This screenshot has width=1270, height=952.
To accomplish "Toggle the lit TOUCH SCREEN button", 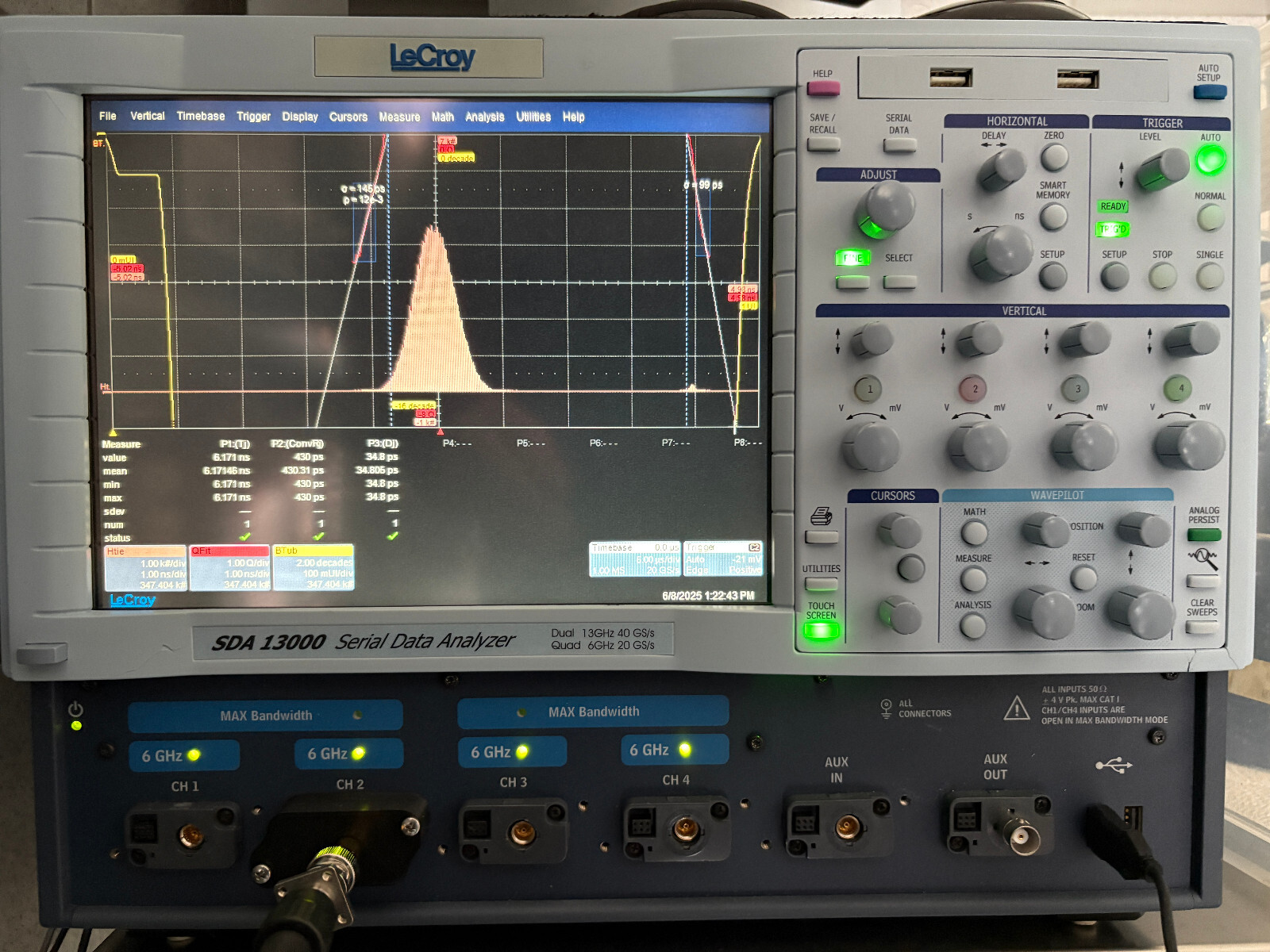I will pyautogui.click(x=822, y=631).
